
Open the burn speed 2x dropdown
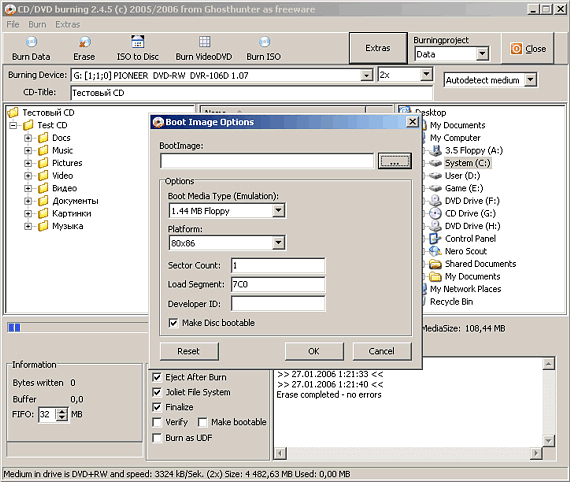426,75
